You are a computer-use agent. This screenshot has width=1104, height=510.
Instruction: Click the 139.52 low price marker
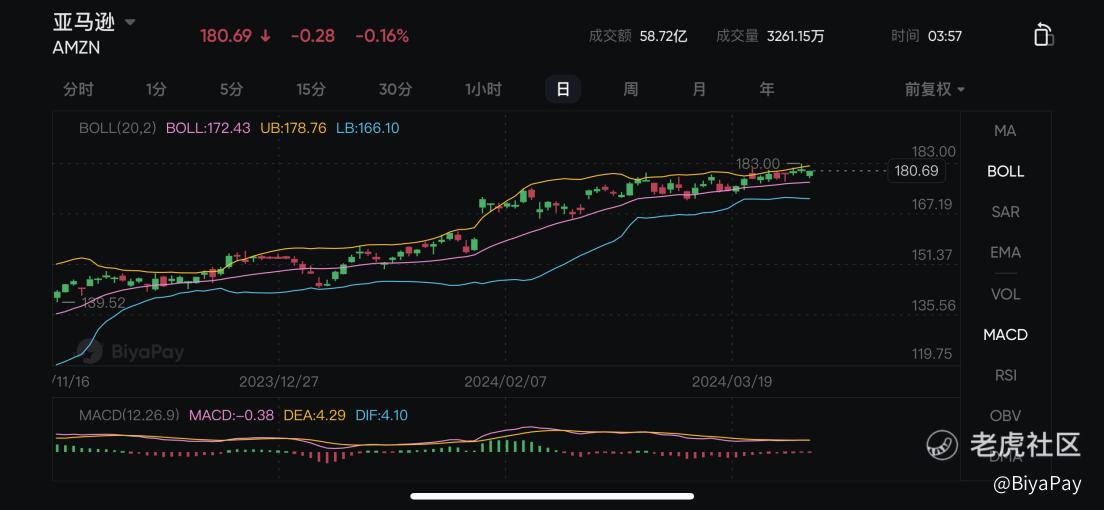(103, 303)
